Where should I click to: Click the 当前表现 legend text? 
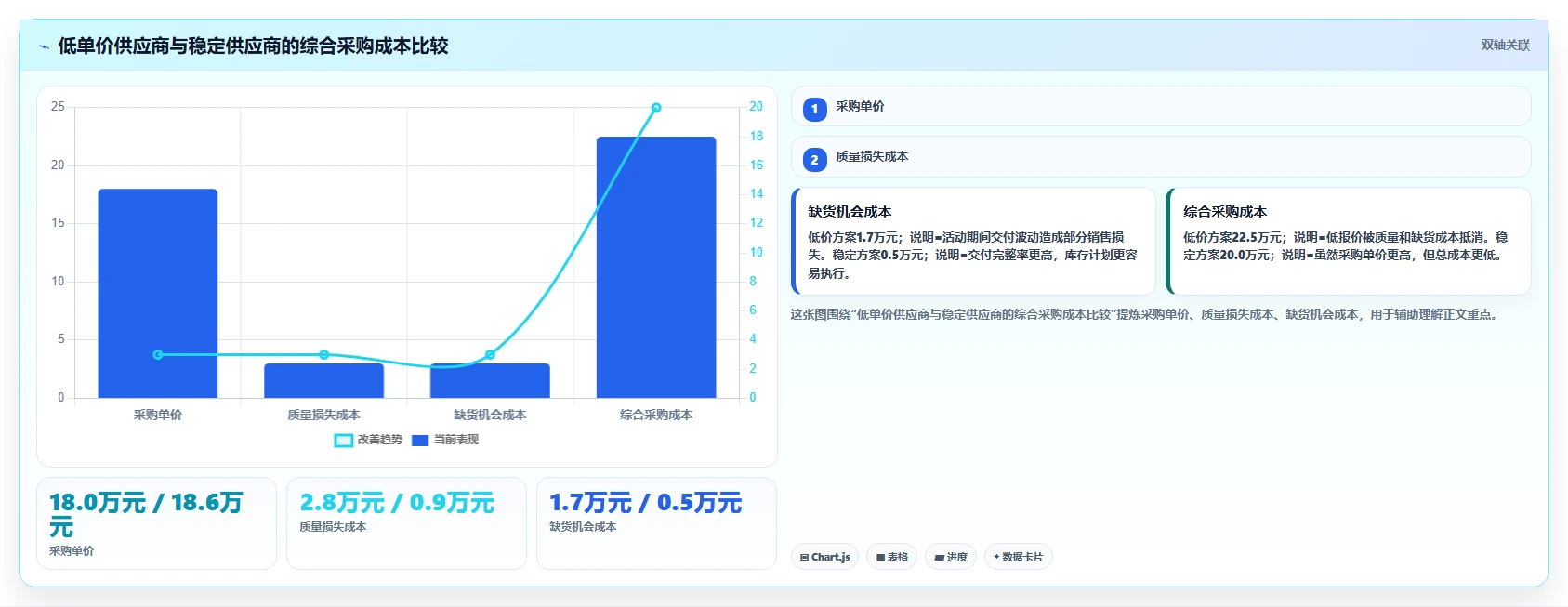tap(455, 440)
